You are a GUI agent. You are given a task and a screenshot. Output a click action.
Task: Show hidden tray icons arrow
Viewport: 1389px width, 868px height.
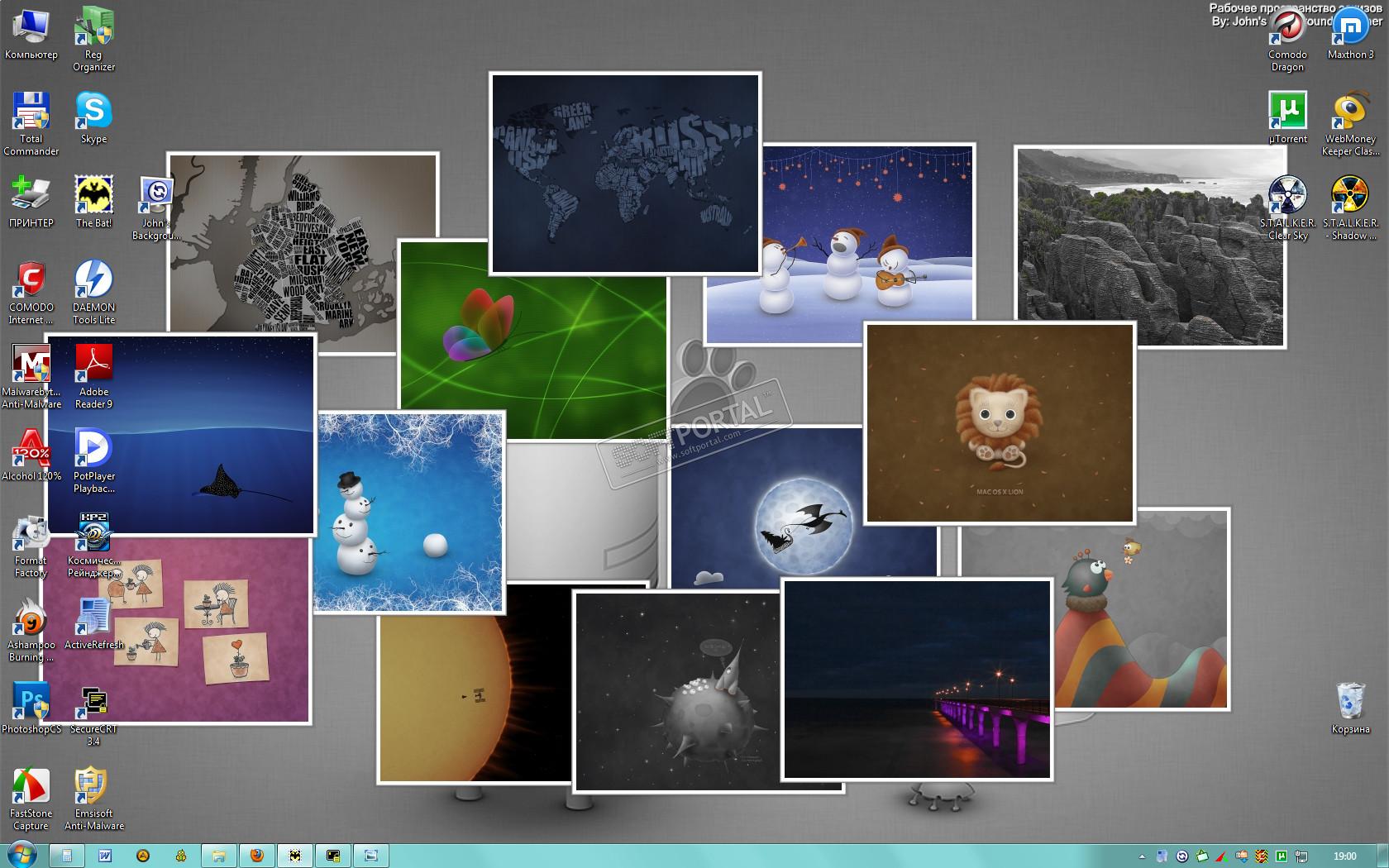1142,856
